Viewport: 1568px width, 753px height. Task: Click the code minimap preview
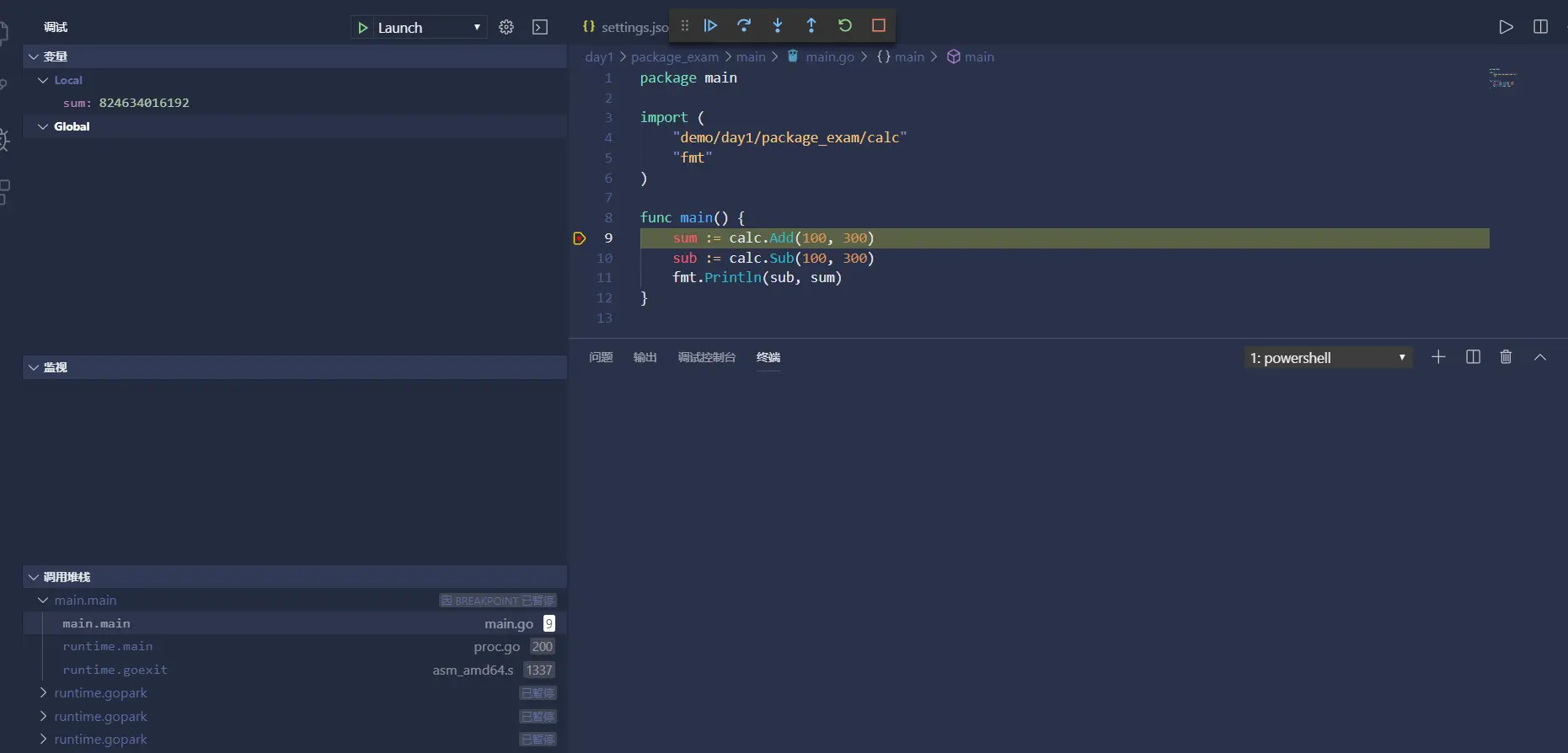click(1502, 78)
